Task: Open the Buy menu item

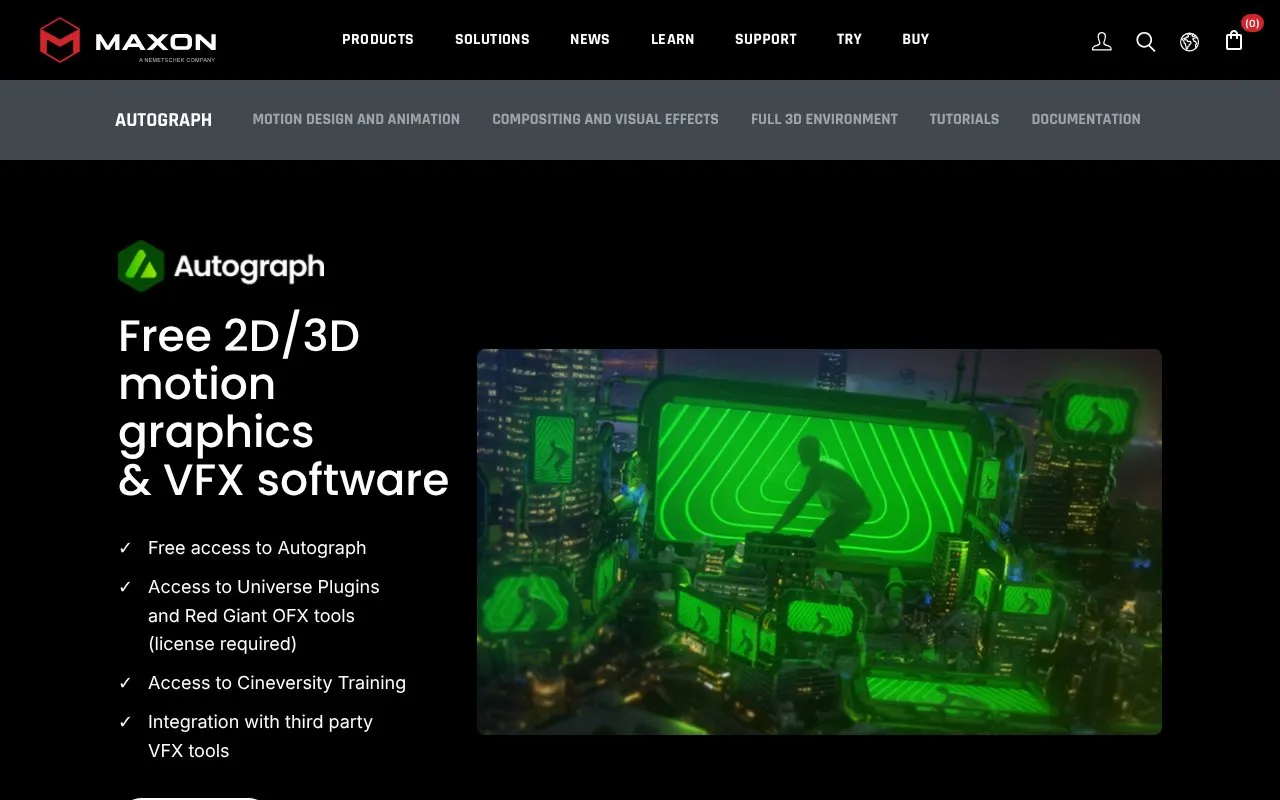Action: pos(916,39)
